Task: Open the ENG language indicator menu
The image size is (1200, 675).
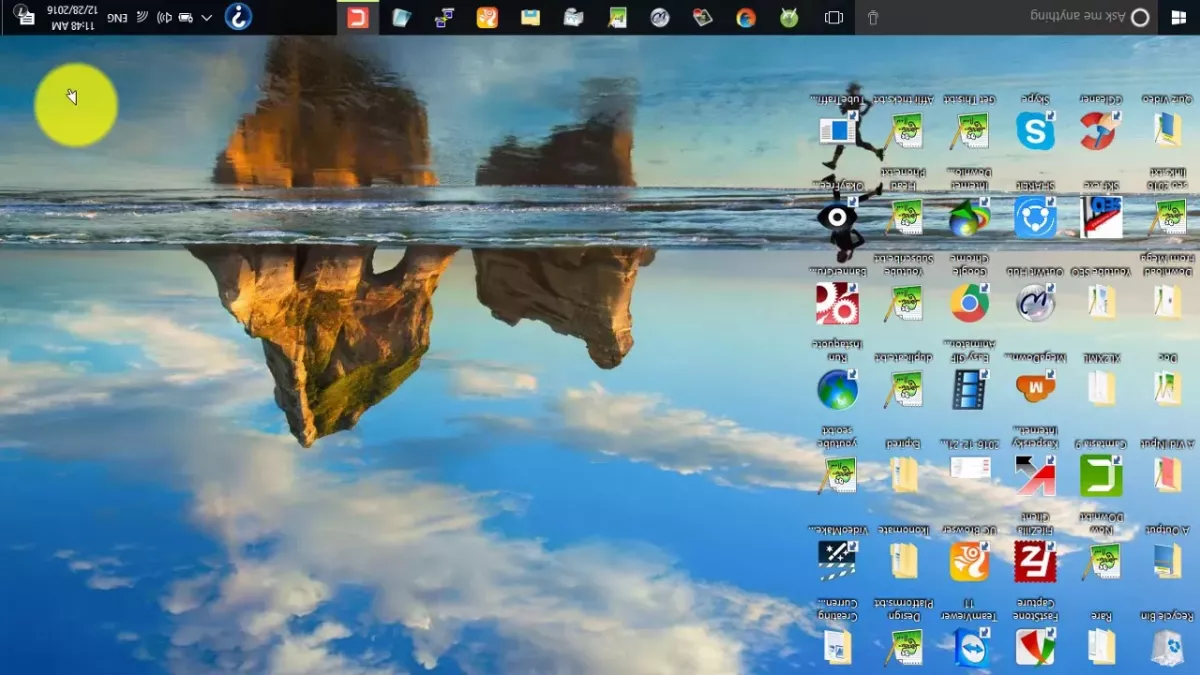Action: (x=118, y=17)
